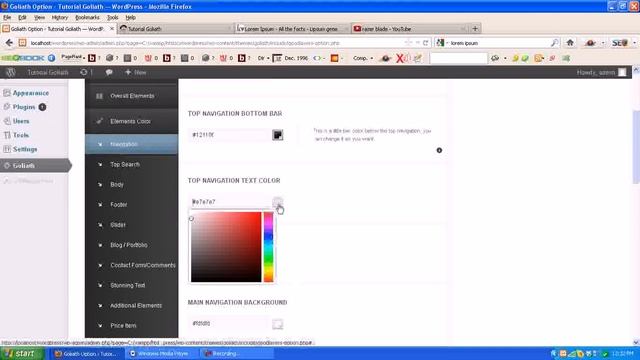This screenshot has width=640, height=360.
Task: Select the Navigation options item
Action: [x=131, y=144]
